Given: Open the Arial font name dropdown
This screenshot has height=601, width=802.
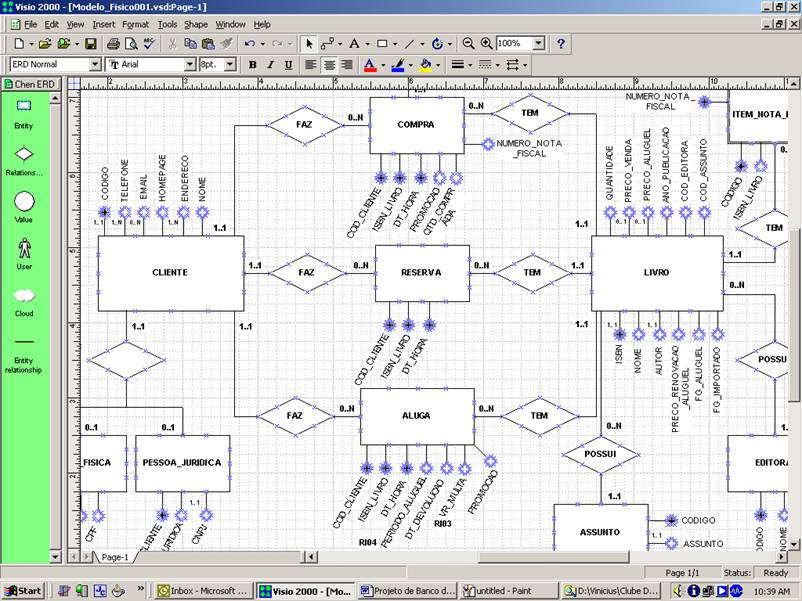Looking at the screenshot, I should (189, 65).
